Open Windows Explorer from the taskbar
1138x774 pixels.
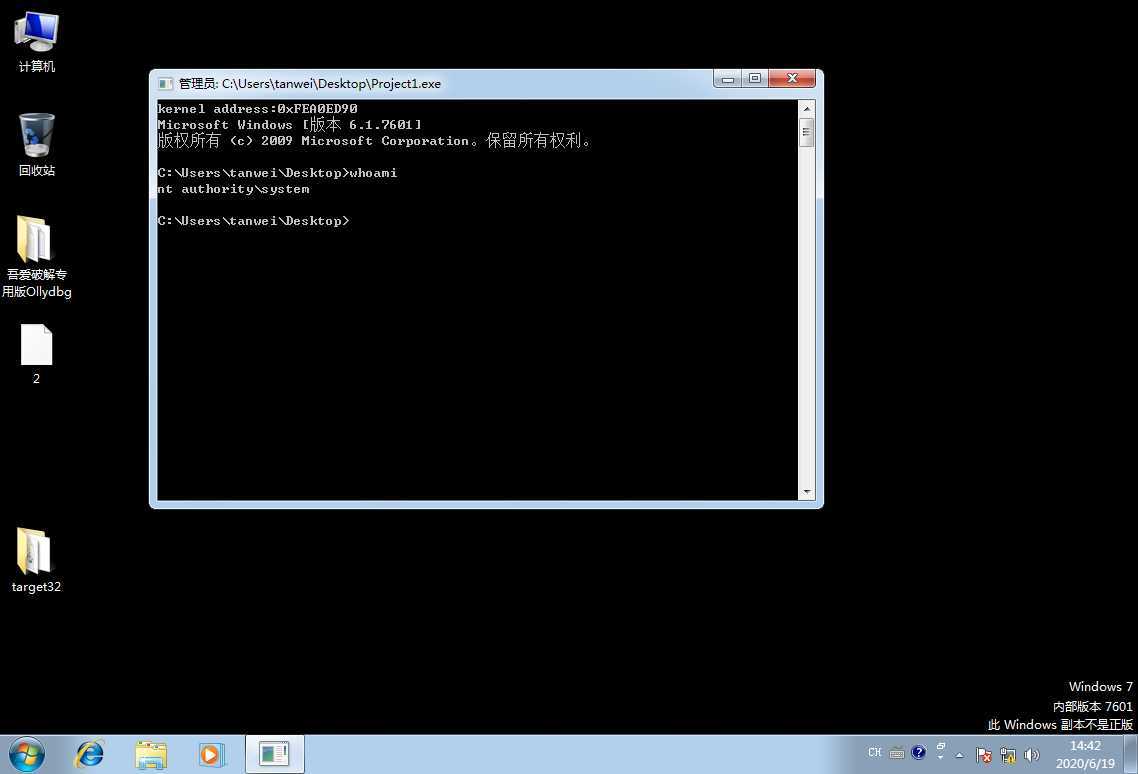(151, 754)
